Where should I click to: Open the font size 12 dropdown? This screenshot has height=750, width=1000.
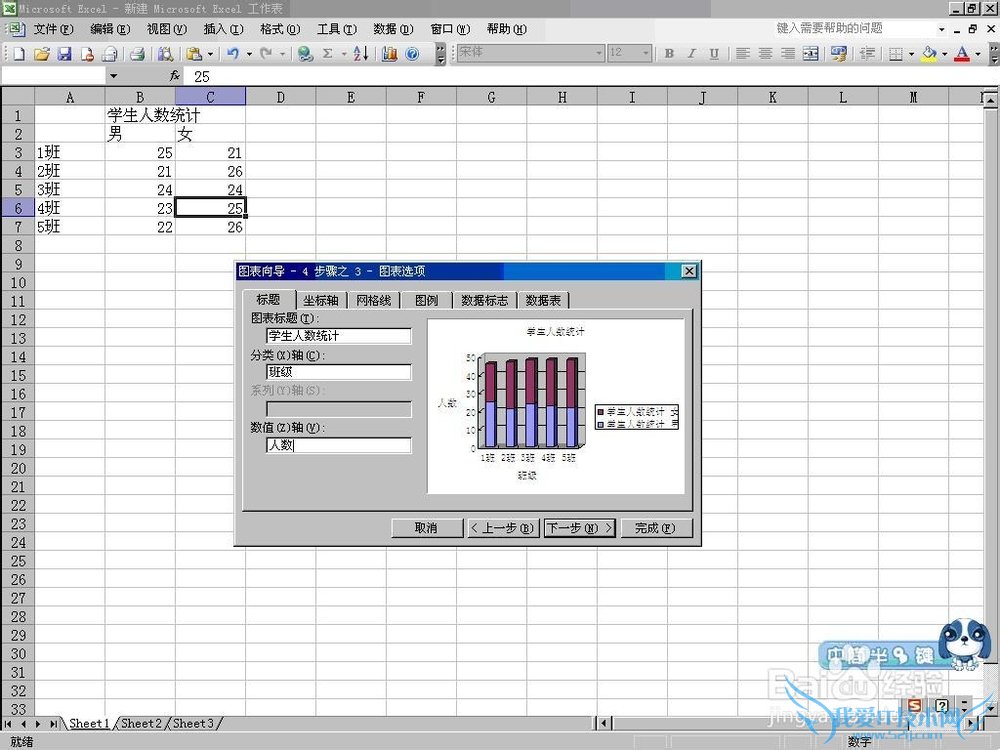(x=646, y=53)
